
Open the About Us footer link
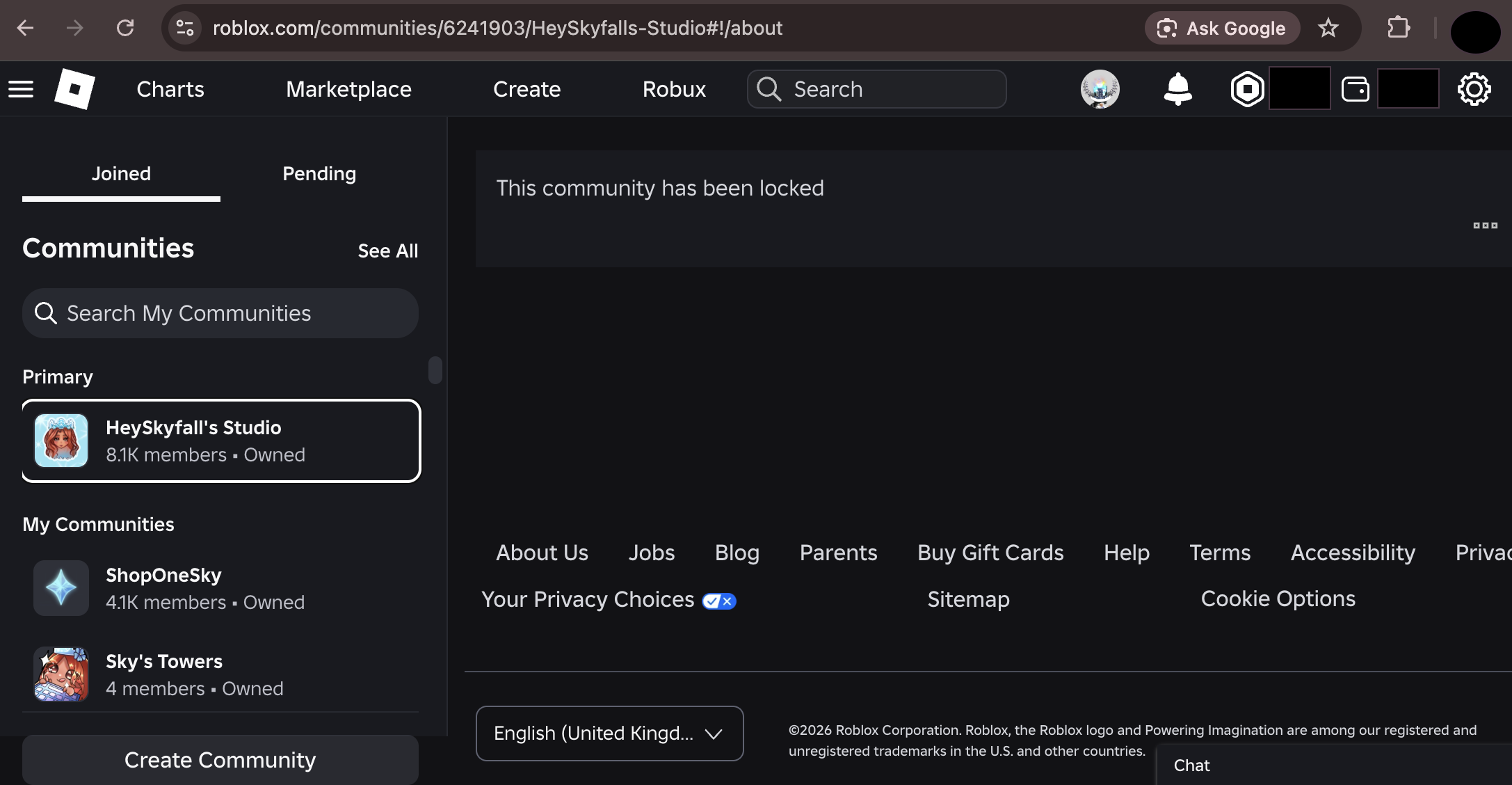(542, 553)
